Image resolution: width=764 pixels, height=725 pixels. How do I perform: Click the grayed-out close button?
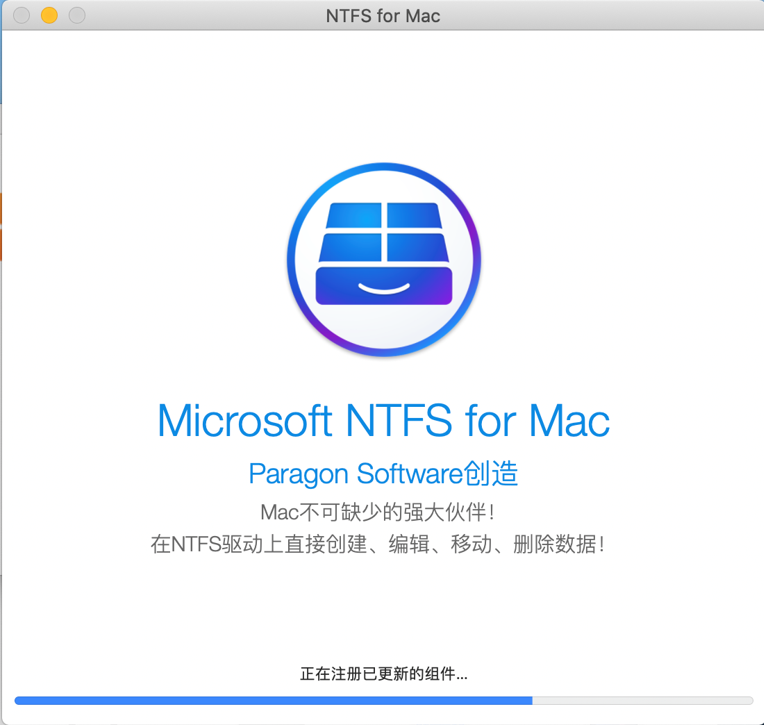click(22, 16)
